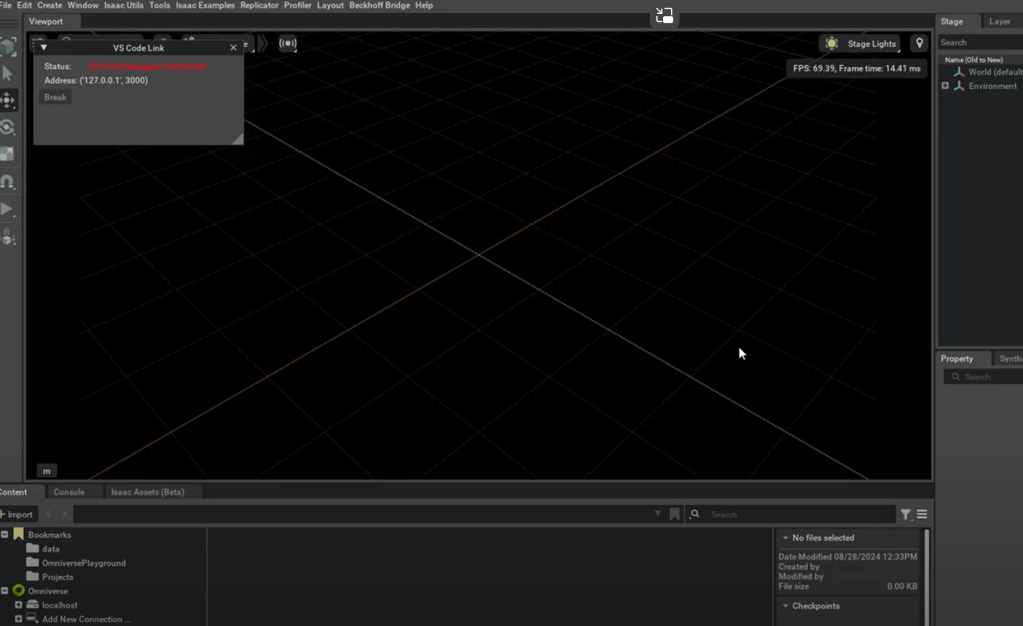
Task: Choose the Rotate tool
Action: 8,127
